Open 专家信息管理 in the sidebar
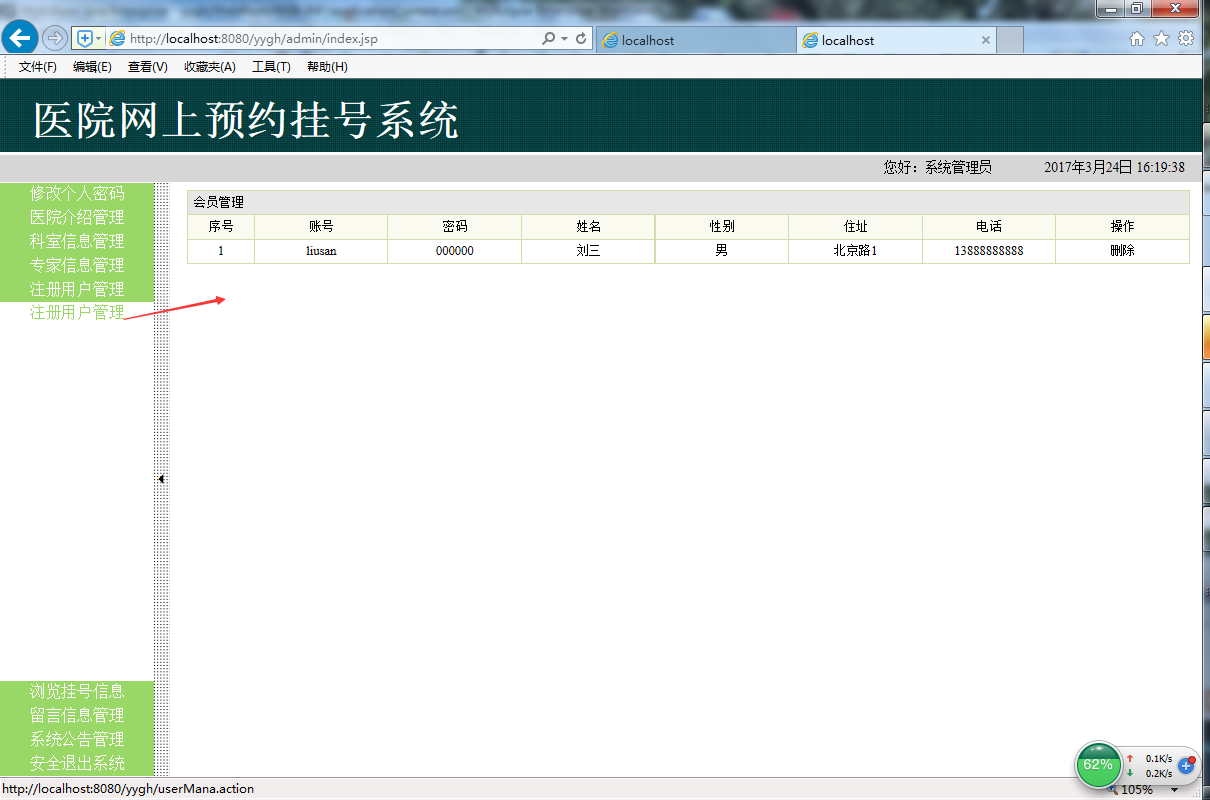This screenshot has width=1210, height=800. pos(77,265)
